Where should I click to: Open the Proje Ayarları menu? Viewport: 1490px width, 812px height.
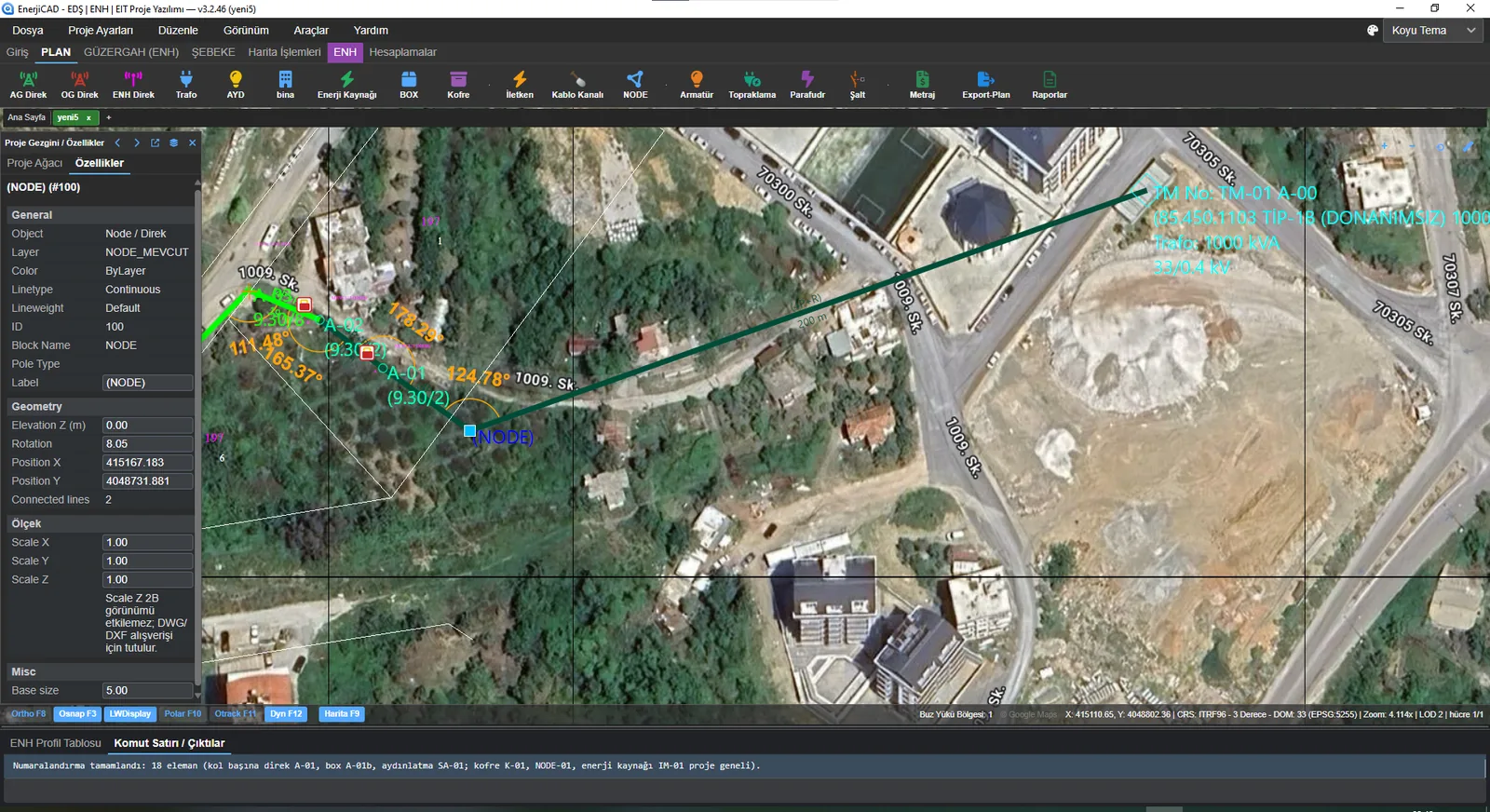pyautogui.click(x=101, y=31)
